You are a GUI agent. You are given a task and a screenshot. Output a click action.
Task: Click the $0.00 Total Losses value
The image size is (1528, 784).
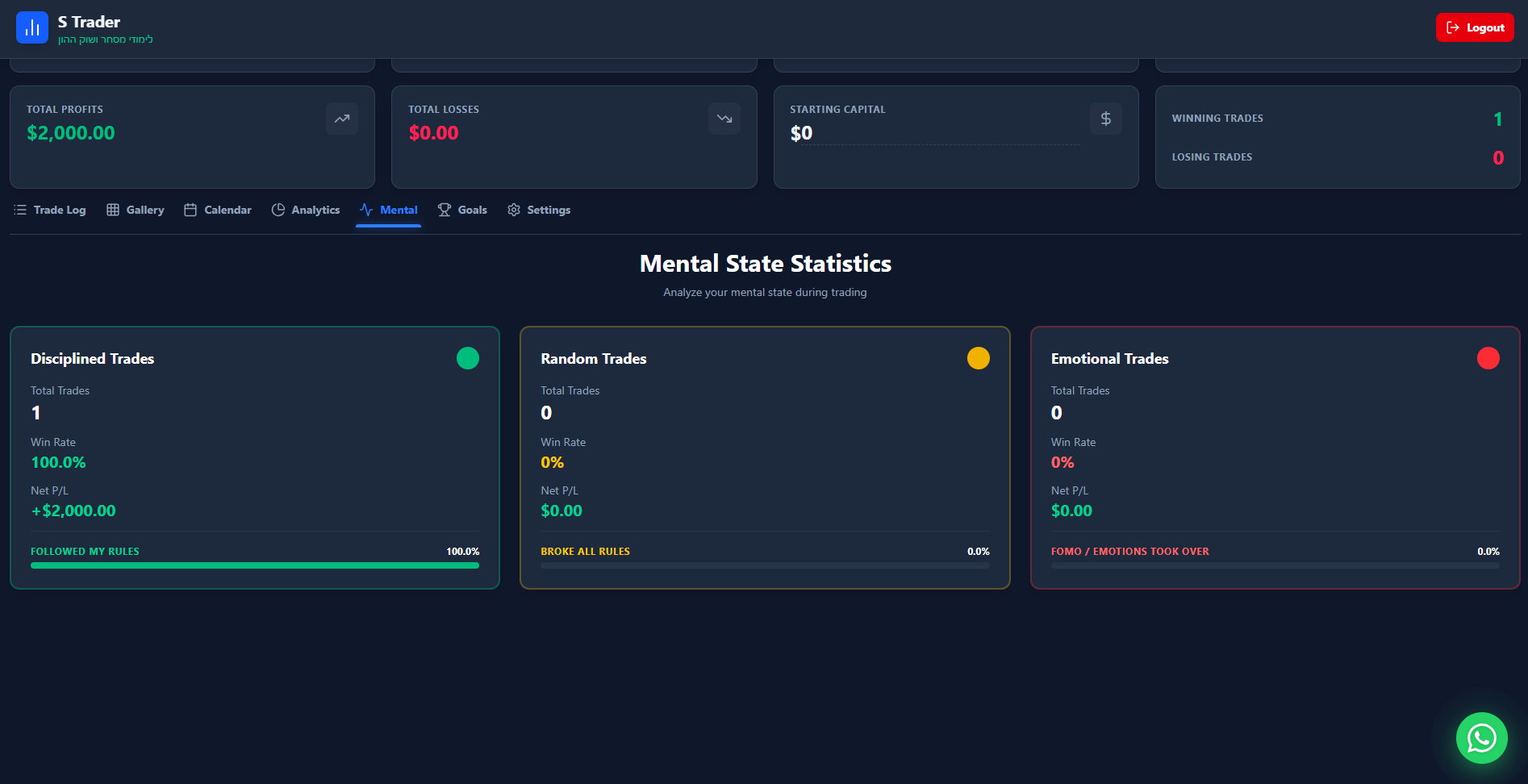pos(433,133)
